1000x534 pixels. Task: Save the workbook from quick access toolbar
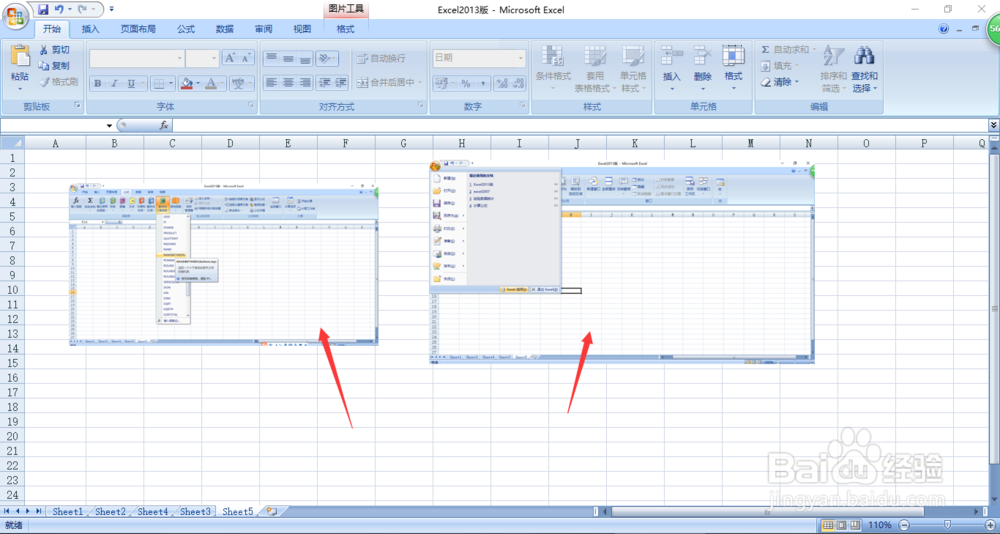[x=43, y=9]
